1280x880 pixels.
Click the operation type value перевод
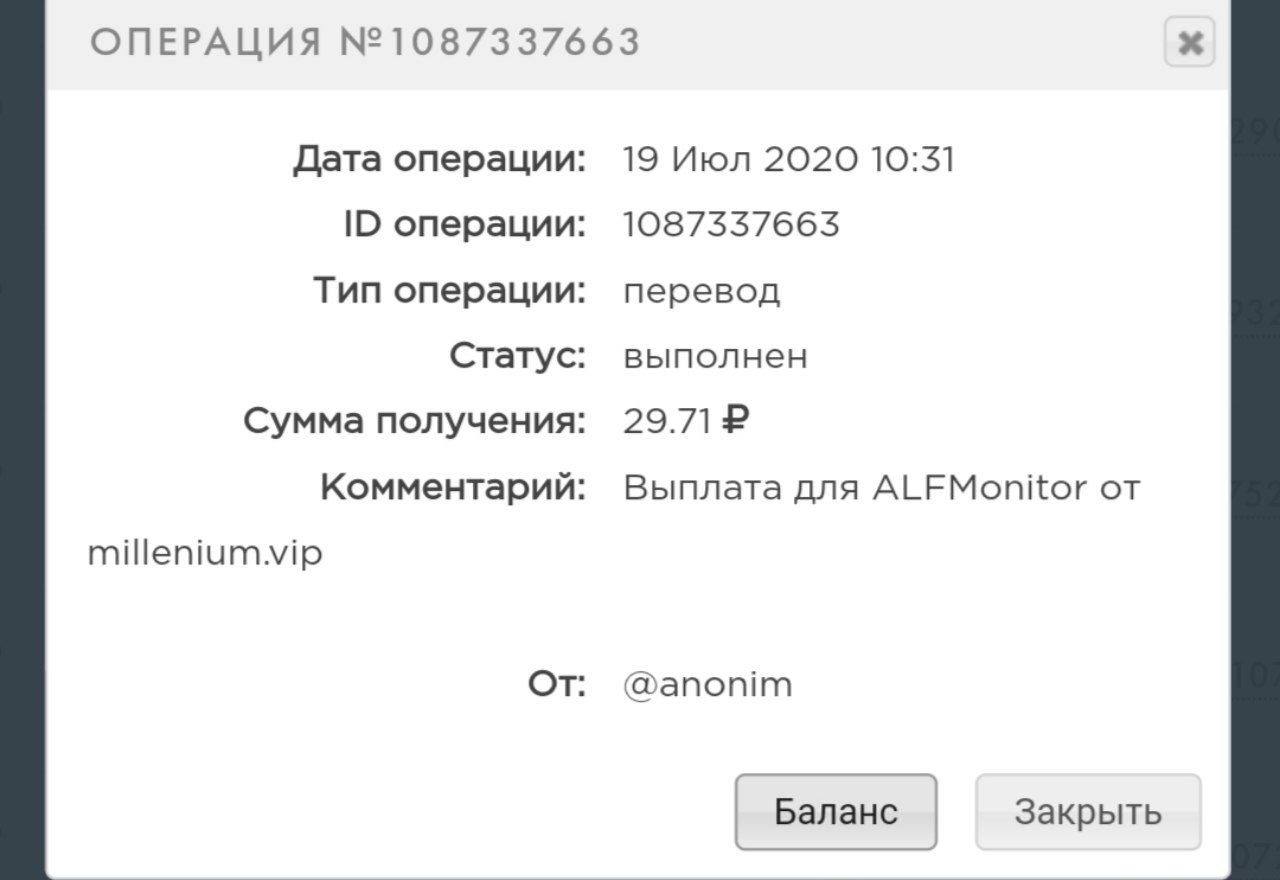click(x=701, y=291)
